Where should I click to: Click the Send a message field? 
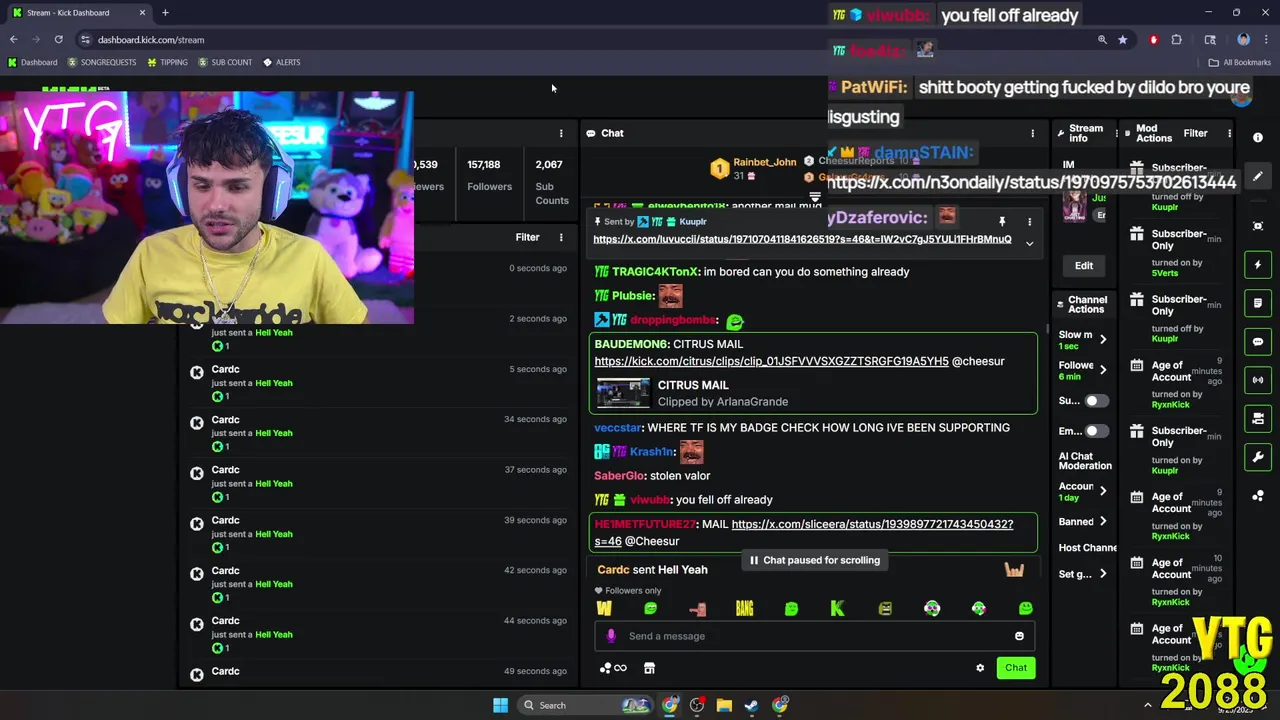tap(815, 636)
